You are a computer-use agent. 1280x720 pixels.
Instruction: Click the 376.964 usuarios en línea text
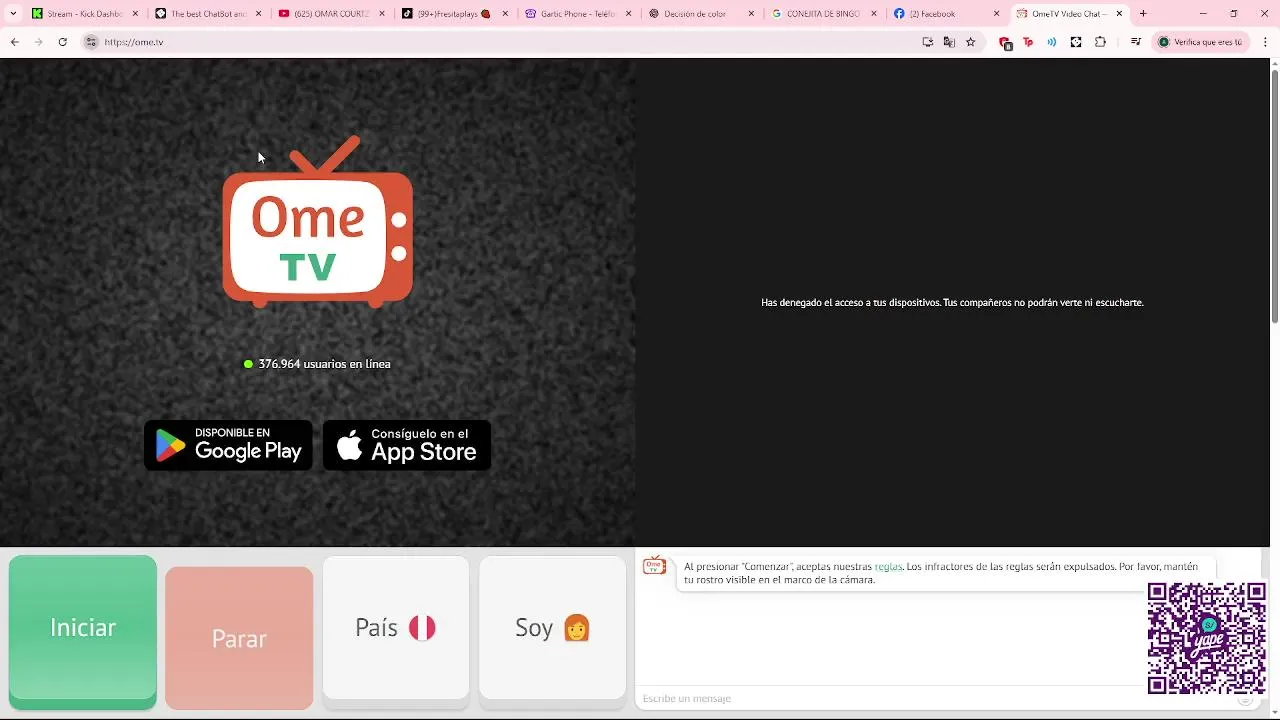(x=324, y=364)
